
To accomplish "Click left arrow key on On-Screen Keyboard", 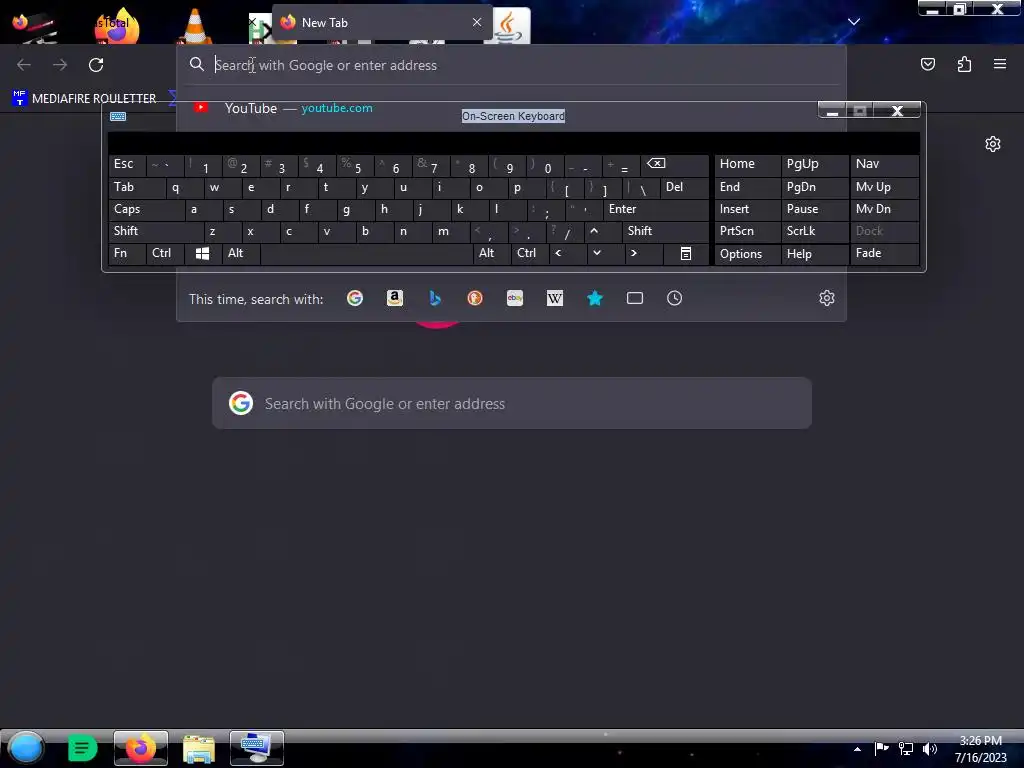I will [566, 253].
